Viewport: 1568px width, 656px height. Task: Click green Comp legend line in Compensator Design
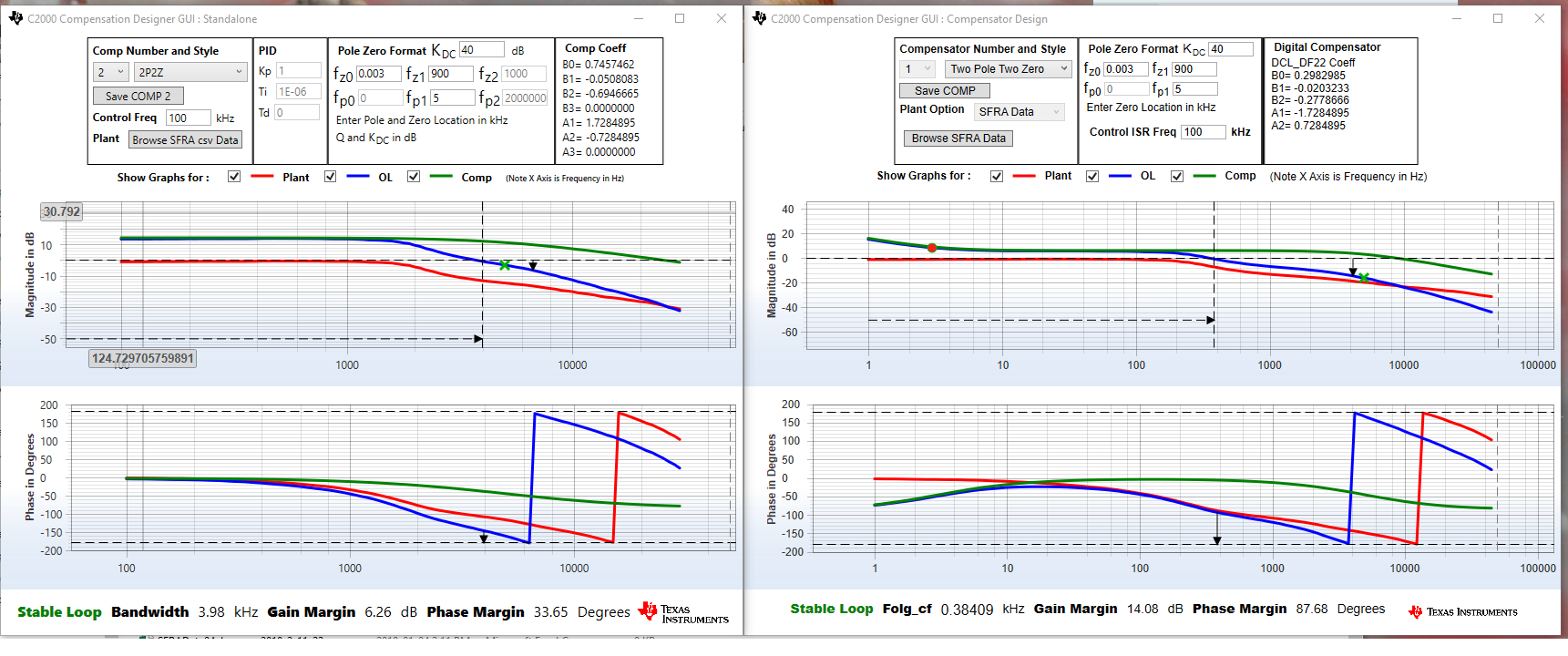(1204, 176)
